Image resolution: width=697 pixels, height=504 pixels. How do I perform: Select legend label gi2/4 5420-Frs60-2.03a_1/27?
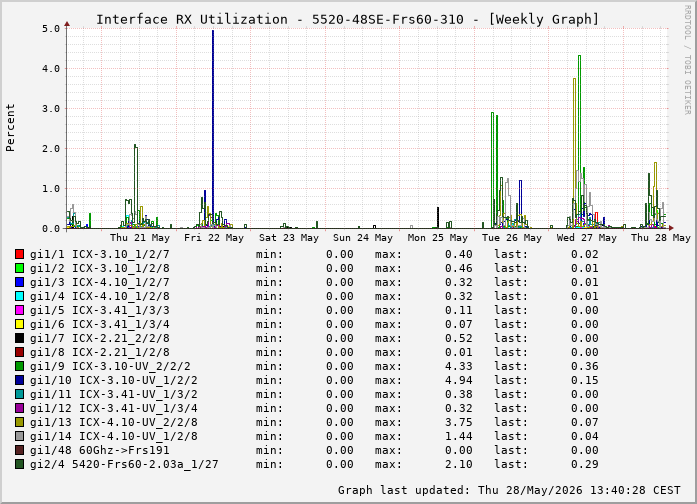(x=124, y=464)
